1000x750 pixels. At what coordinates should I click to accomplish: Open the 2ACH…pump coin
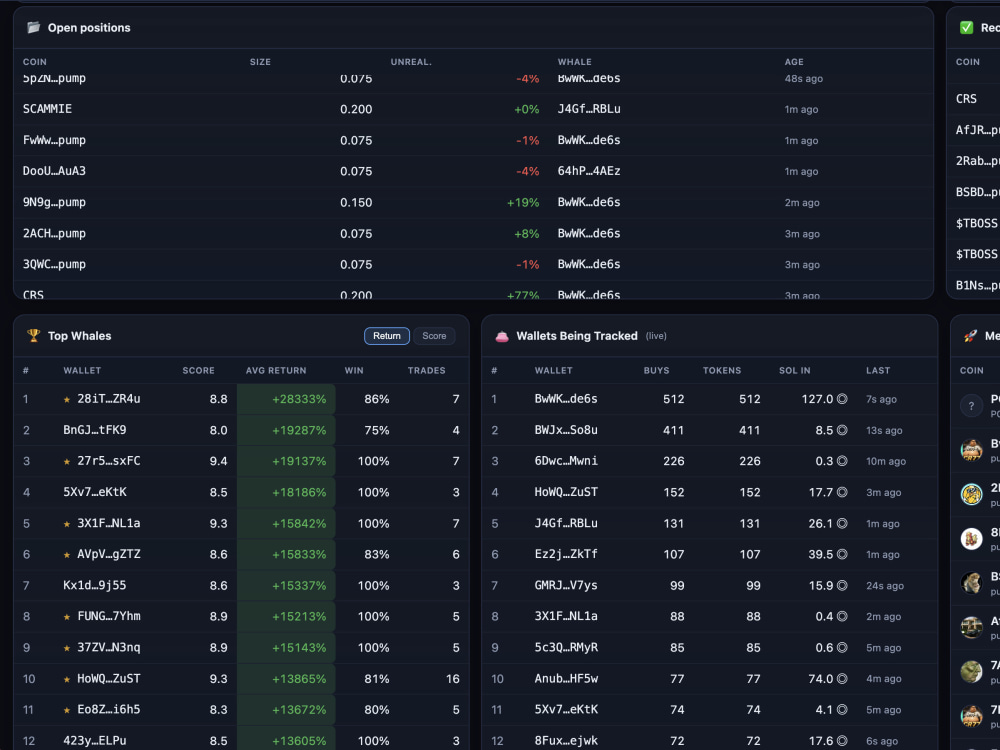point(54,233)
